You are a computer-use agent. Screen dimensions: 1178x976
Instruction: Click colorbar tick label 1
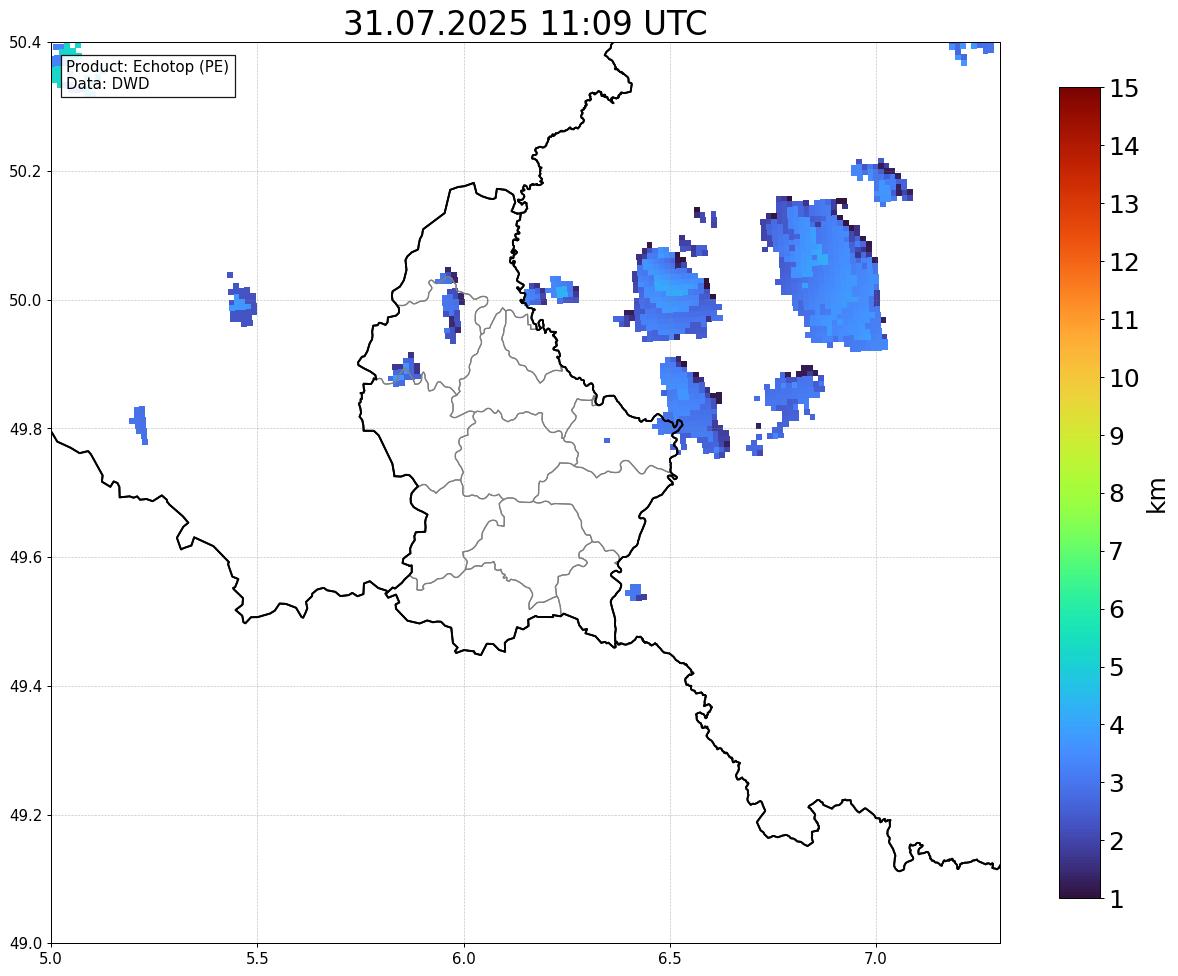[x=1116, y=899]
